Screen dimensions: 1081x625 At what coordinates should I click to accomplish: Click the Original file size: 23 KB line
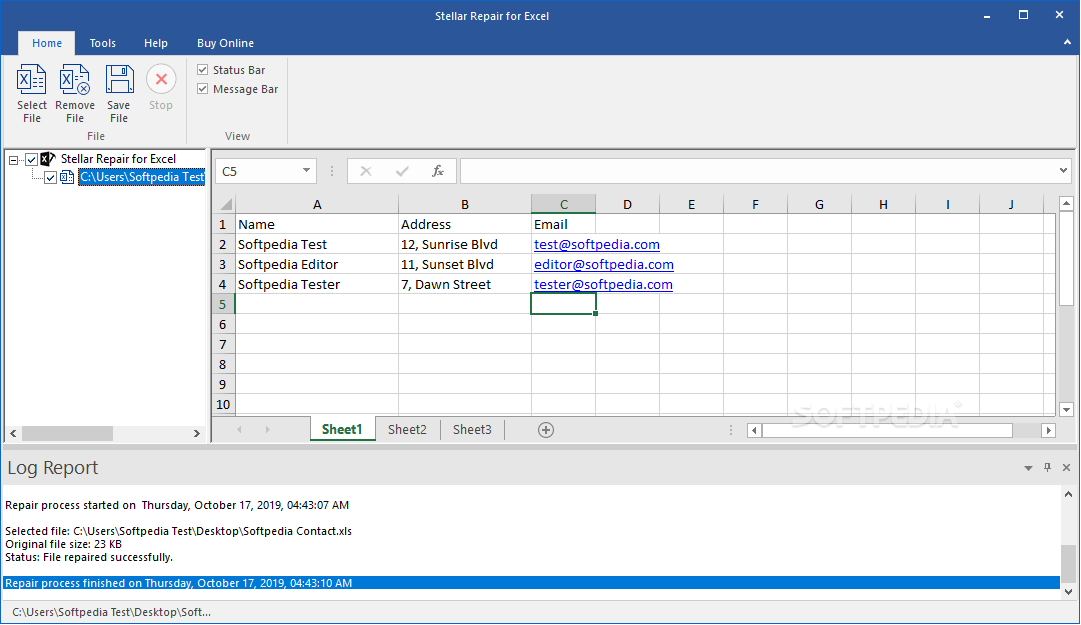pyautogui.click(x=63, y=544)
